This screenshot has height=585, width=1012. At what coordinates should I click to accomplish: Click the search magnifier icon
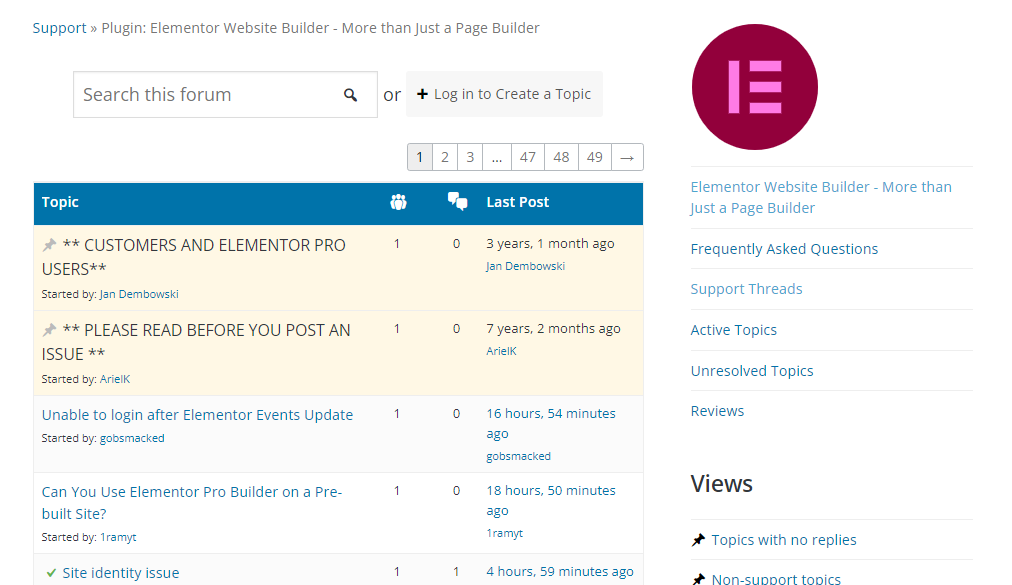(x=350, y=95)
